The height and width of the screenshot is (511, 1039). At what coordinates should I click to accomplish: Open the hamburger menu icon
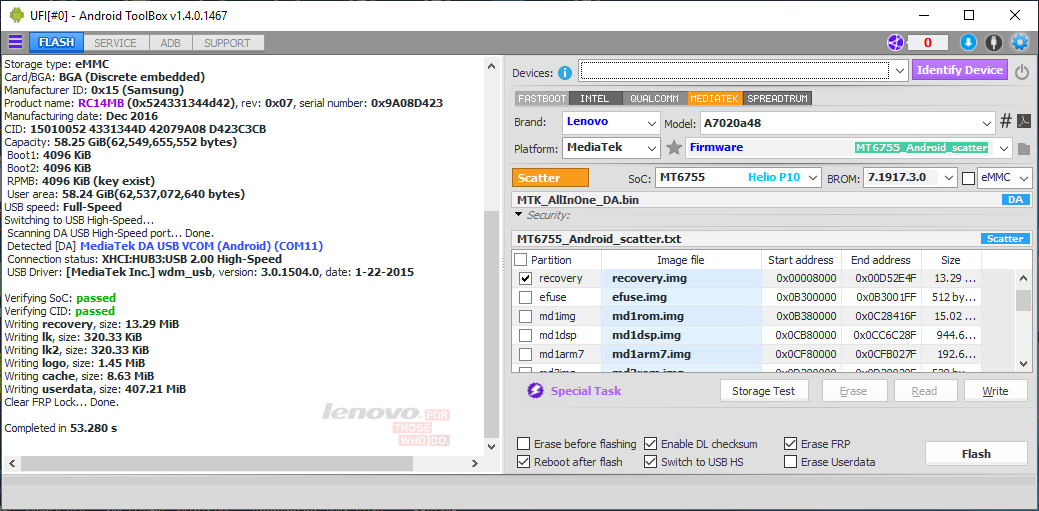point(15,42)
